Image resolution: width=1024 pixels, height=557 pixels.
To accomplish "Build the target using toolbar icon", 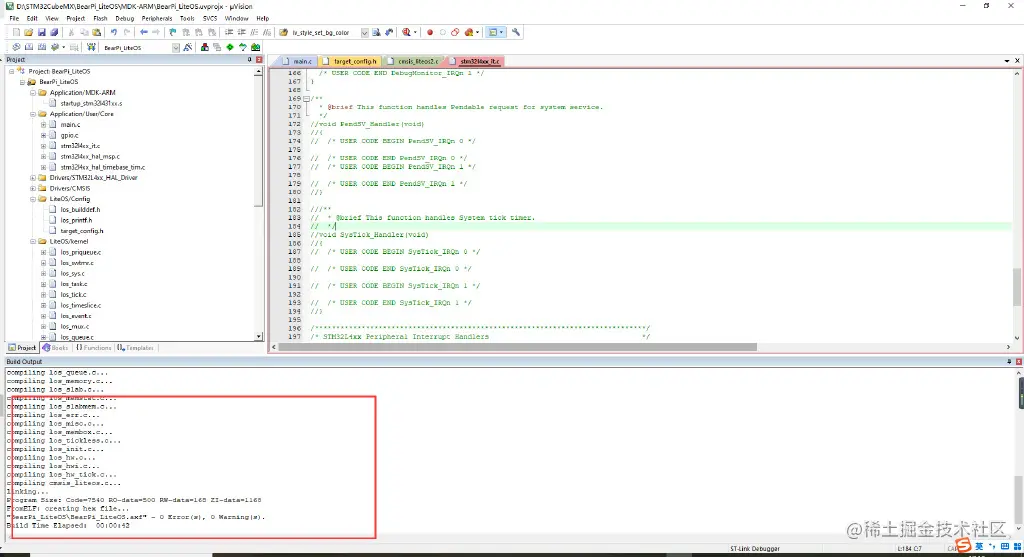I will (29, 47).
